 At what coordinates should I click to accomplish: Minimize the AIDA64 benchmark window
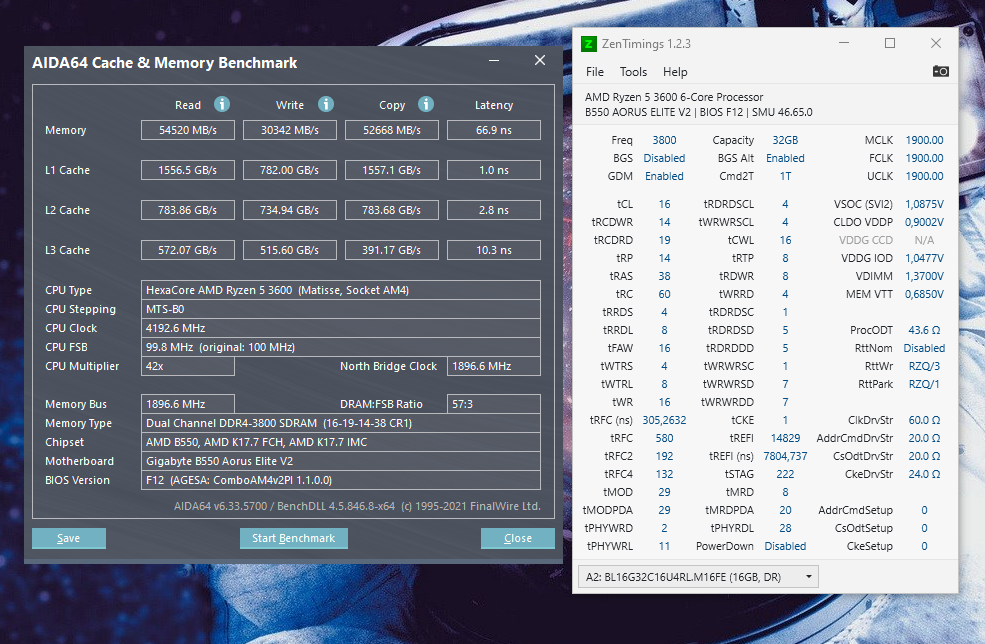494,61
